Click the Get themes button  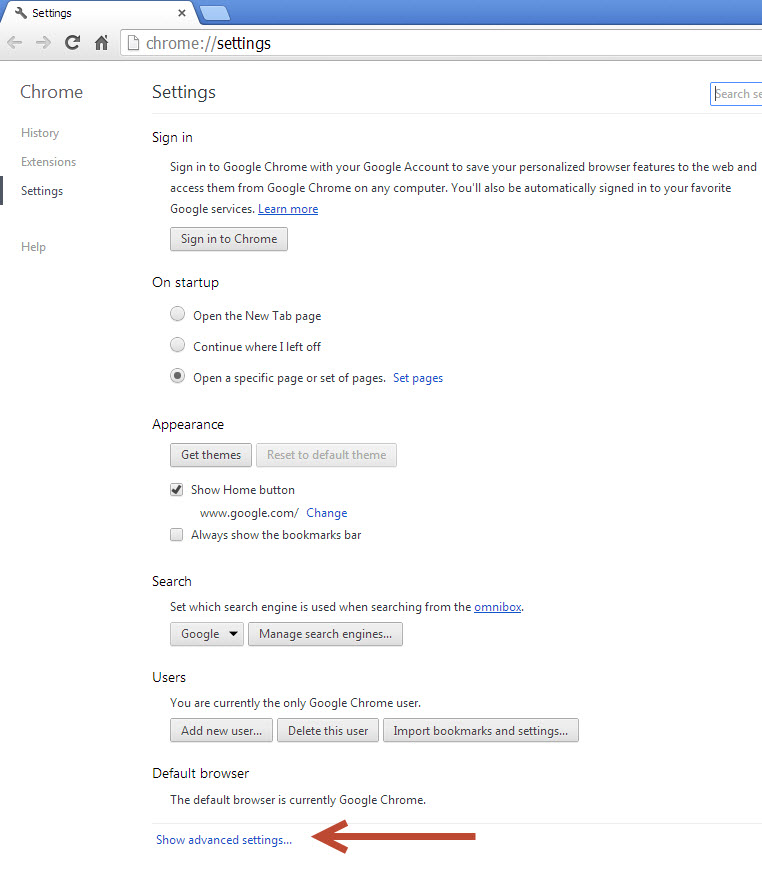pos(211,455)
